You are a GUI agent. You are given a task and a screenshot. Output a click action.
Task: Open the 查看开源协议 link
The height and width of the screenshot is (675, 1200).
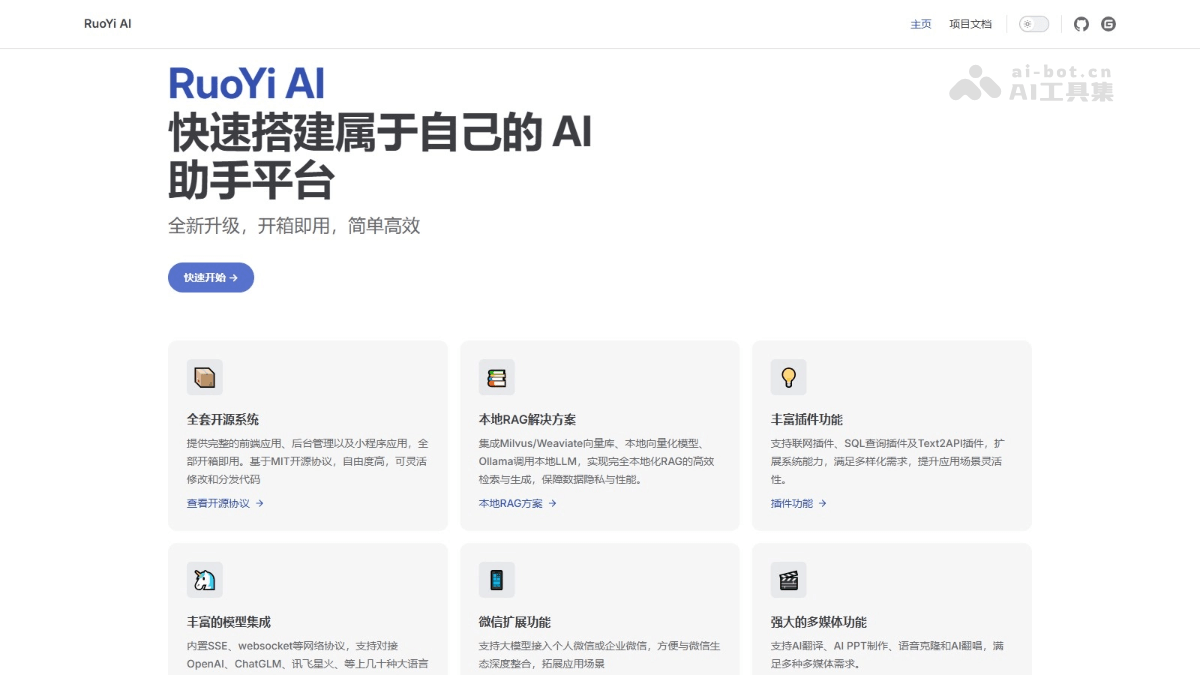pyautogui.click(x=216, y=503)
